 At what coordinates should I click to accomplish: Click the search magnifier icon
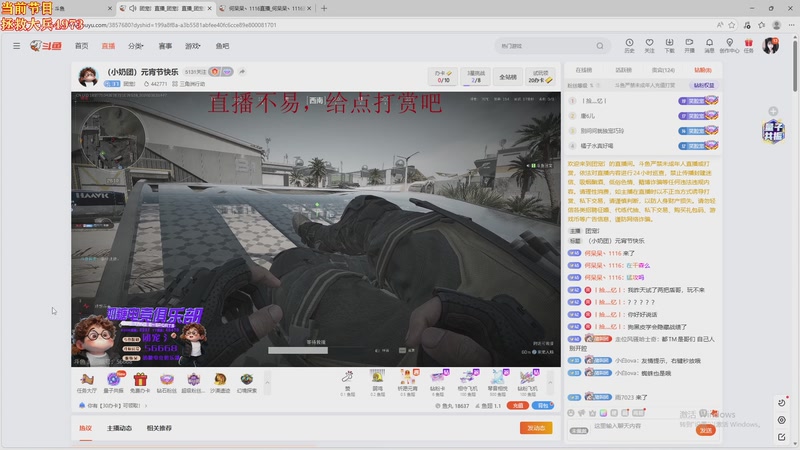click(600, 46)
